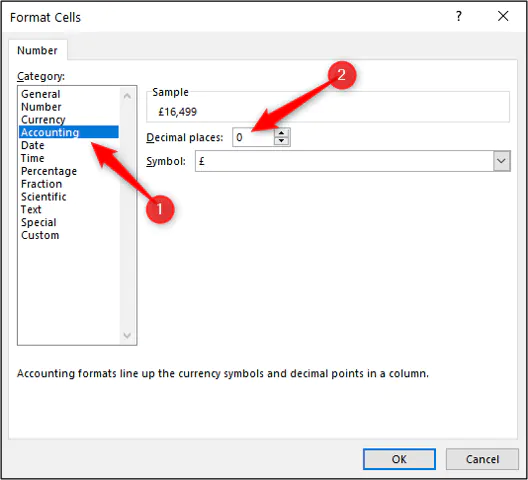
Task: Increase decimal places with up arrow
Action: pyautogui.click(x=281, y=133)
